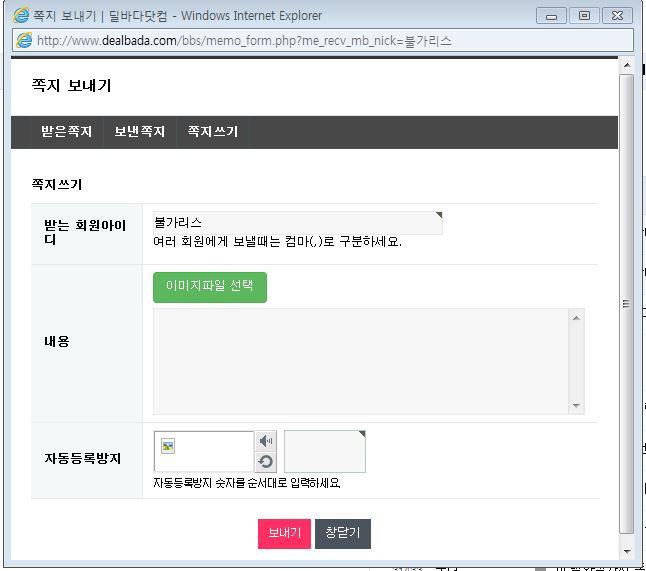Open the 받은쪽지 tab
Viewport: 646px width, 571px height.
click(66, 132)
